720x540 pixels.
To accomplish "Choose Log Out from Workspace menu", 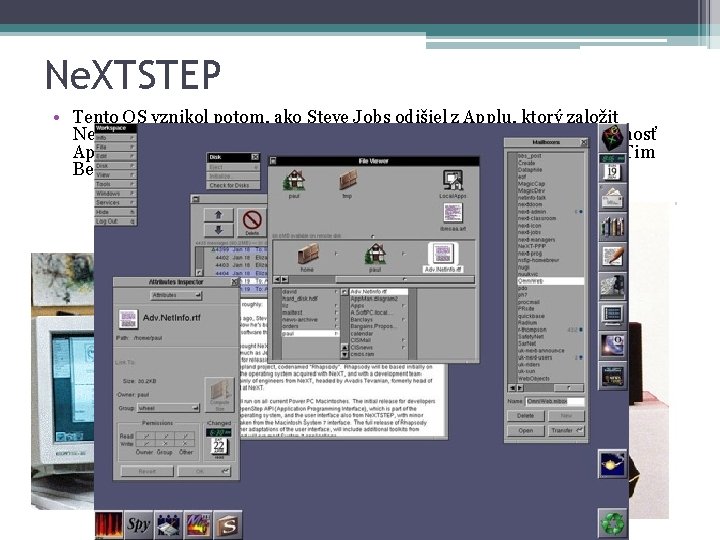I will coord(115,221).
